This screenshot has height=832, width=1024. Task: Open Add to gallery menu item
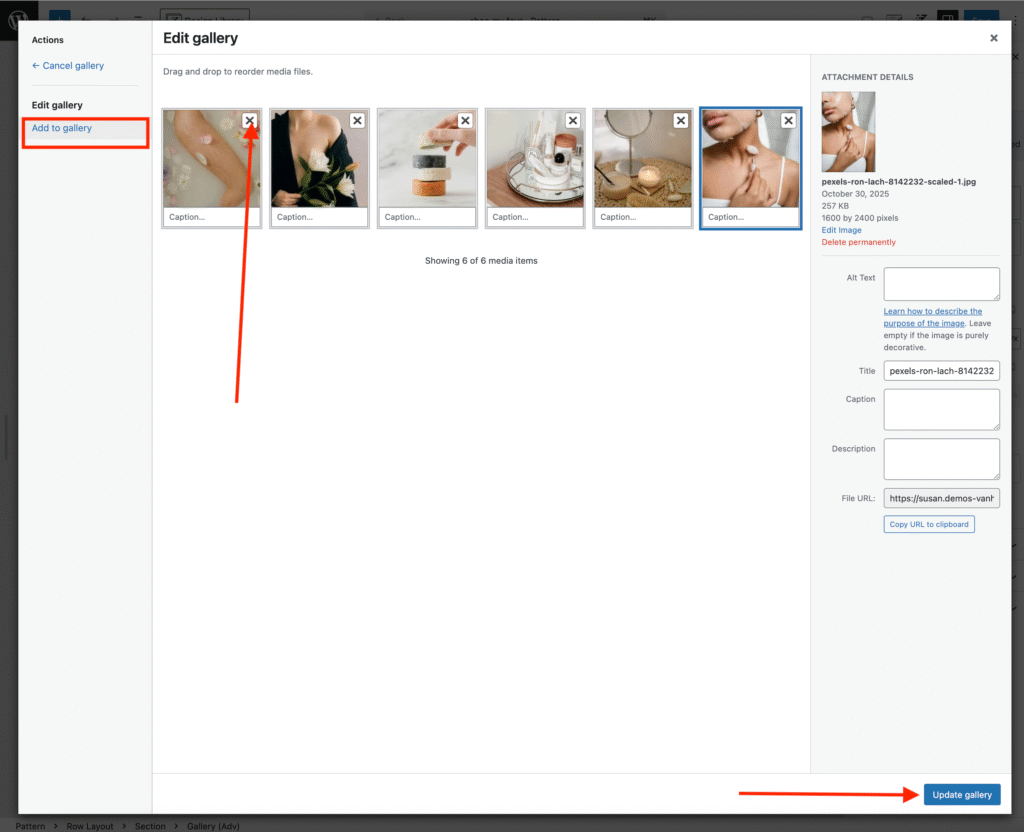(62, 128)
